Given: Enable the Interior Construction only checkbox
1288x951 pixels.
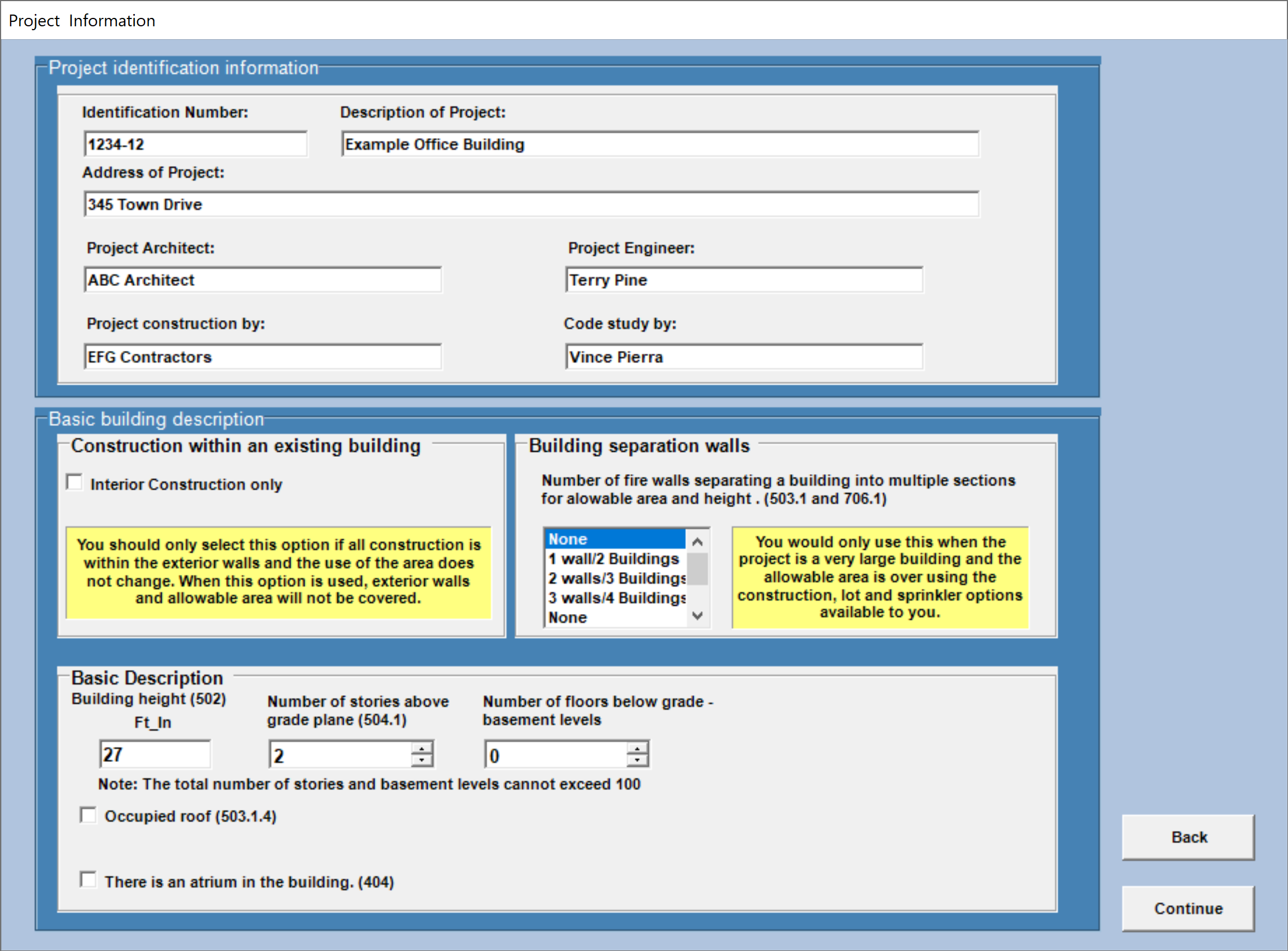Looking at the screenshot, I should [x=74, y=482].
